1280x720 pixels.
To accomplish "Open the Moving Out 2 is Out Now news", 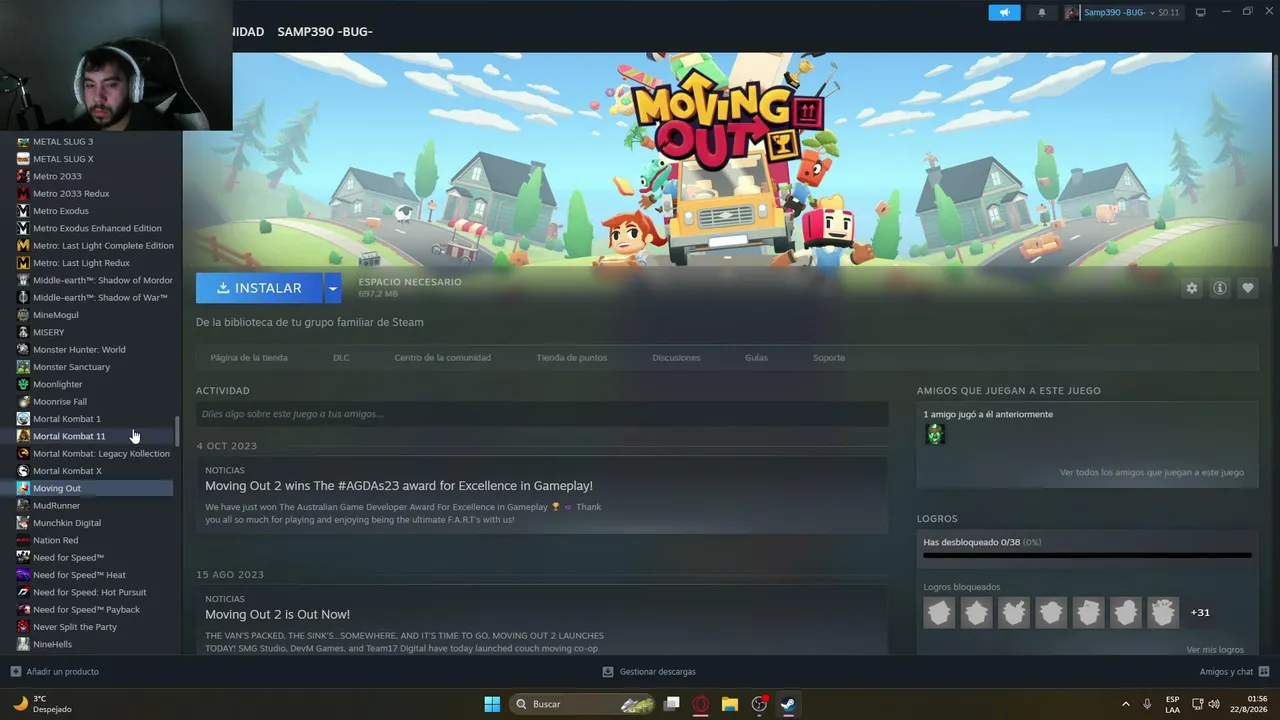I will [277, 614].
